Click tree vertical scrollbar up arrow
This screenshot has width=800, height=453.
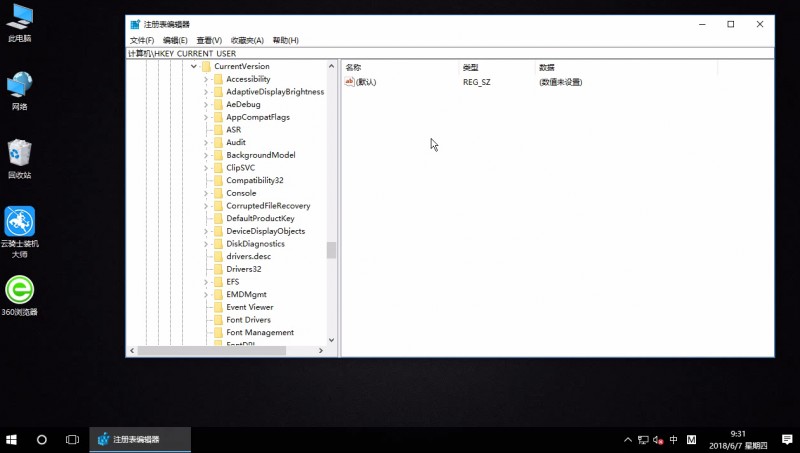click(332, 66)
